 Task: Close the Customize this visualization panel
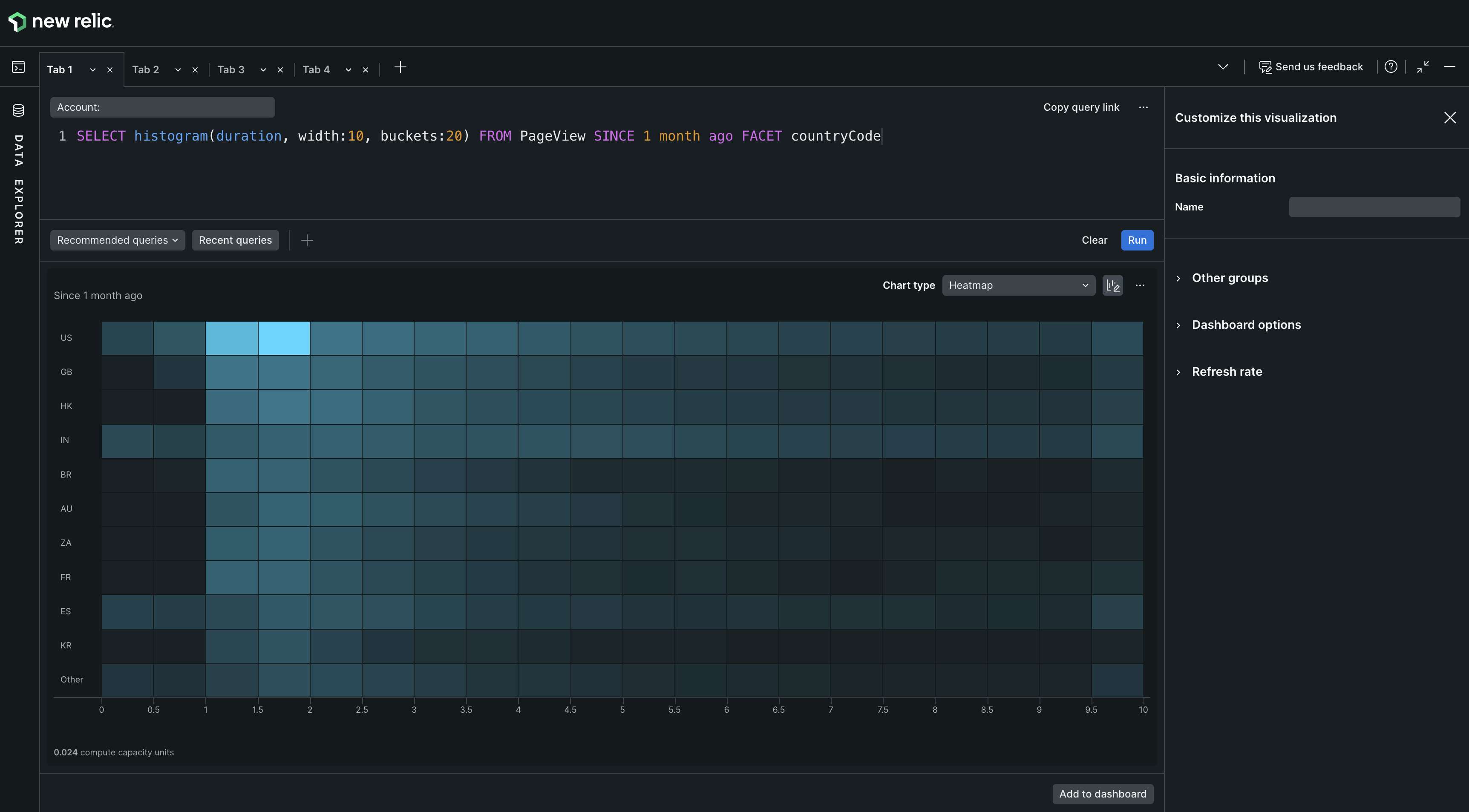(x=1450, y=118)
